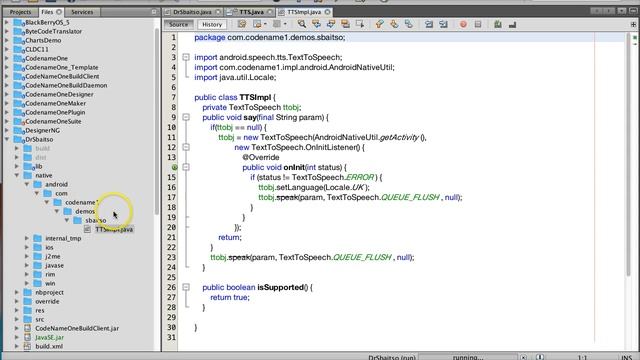This screenshot has width=640, height=360.
Task: Switch to the Projects tab
Action: 20,12
